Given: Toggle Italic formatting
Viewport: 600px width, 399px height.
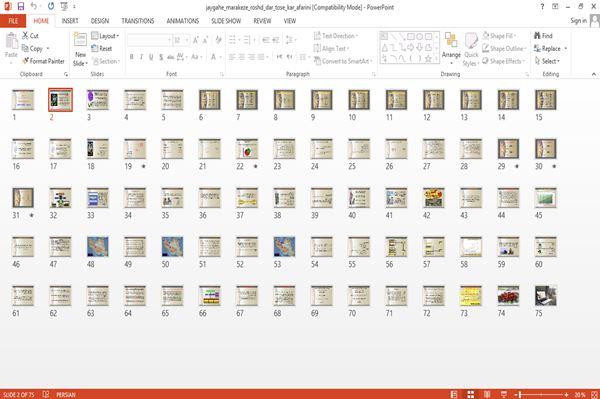Looking at the screenshot, I should 141,57.
